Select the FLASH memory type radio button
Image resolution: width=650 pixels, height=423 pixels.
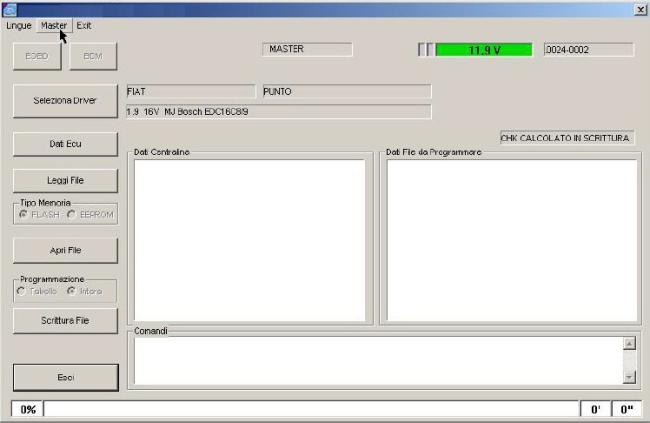click(23, 214)
